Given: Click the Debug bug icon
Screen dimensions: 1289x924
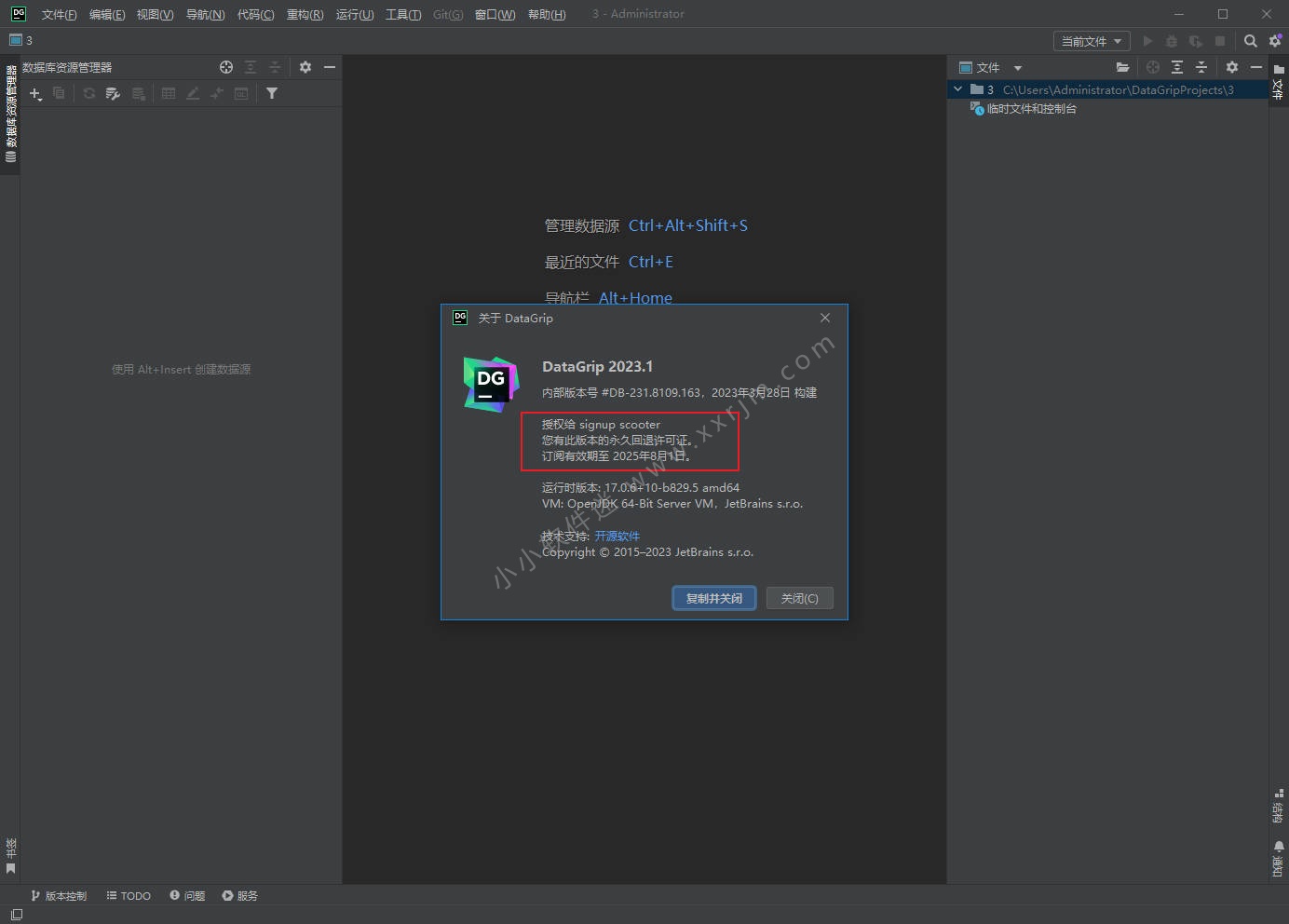Looking at the screenshot, I should pyautogui.click(x=1172, y=41).
